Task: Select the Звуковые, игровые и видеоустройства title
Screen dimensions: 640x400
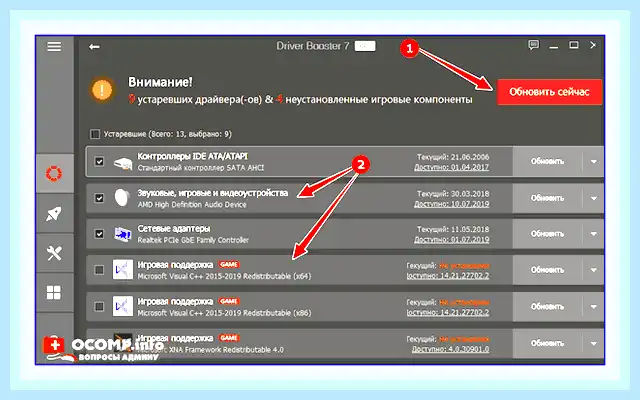Action: (212, 193)
